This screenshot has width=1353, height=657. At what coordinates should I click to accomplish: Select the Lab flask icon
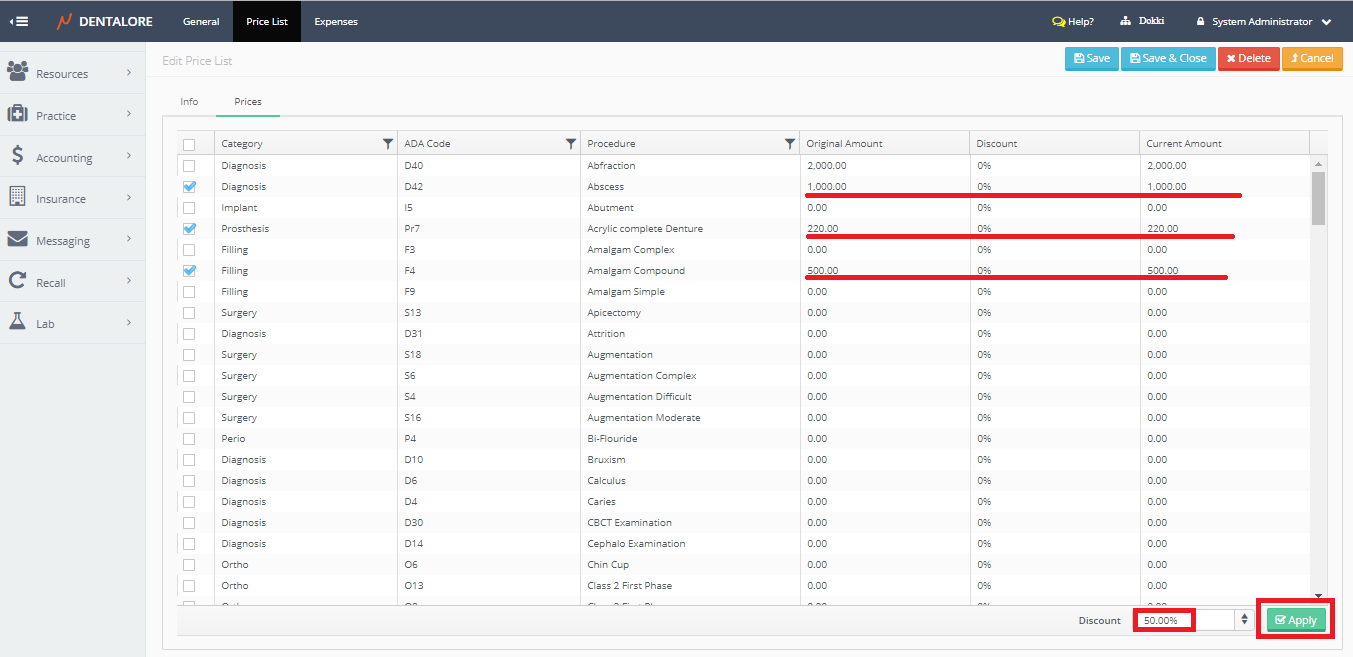[17, 322]
